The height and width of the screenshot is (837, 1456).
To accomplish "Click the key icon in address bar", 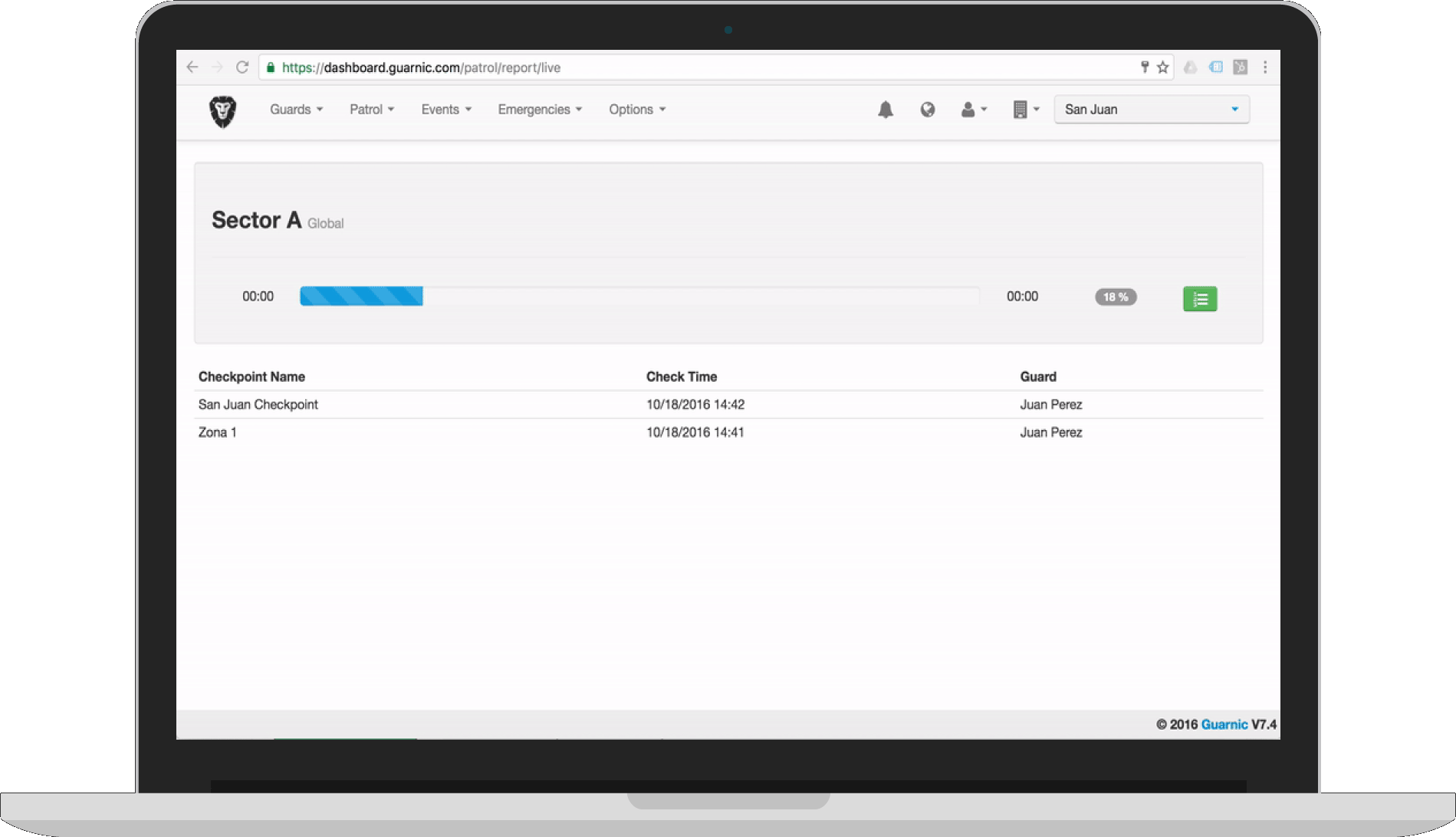I will click(1145, 67).
